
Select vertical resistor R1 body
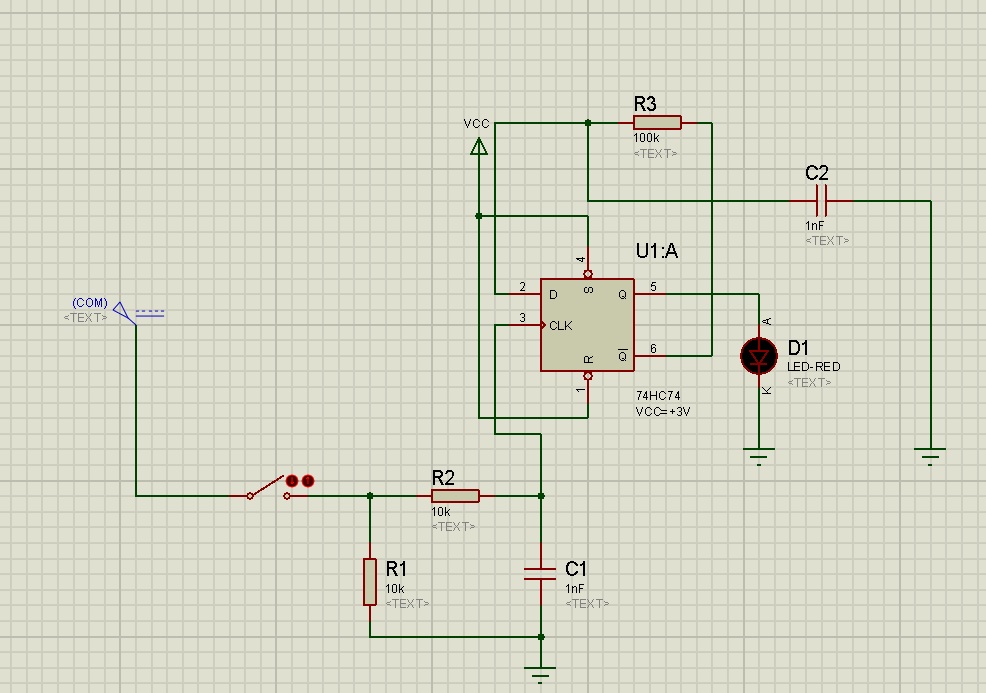370,582
